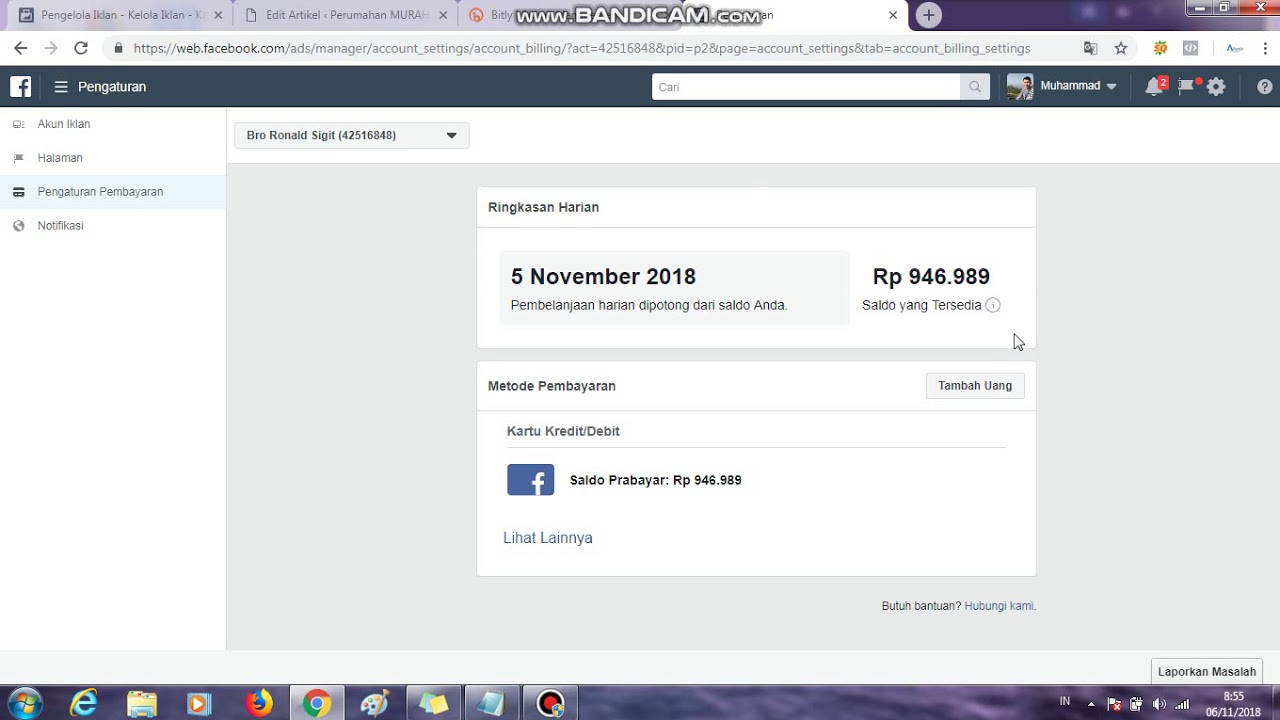Reload the current page
The height and width of the screenshot is (720, 1280).
tap(81, 48)
